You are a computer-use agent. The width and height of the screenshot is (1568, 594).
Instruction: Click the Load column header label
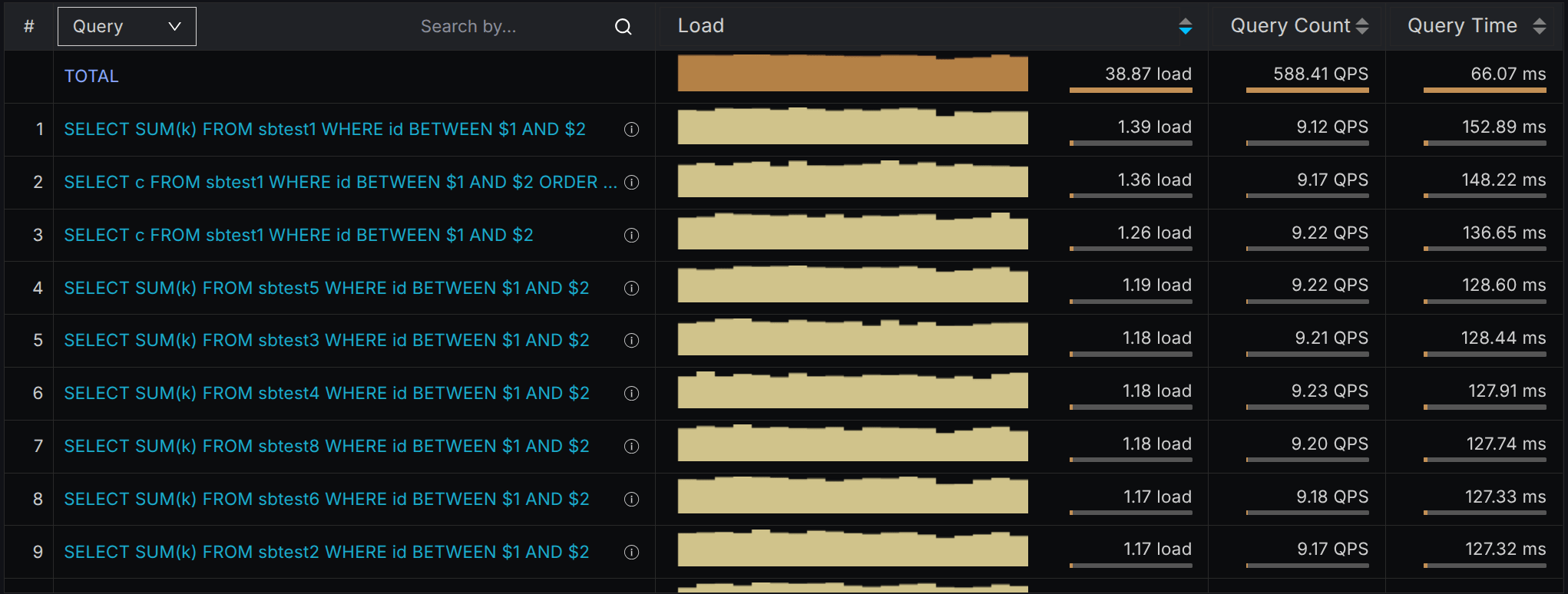click(700, 26)
